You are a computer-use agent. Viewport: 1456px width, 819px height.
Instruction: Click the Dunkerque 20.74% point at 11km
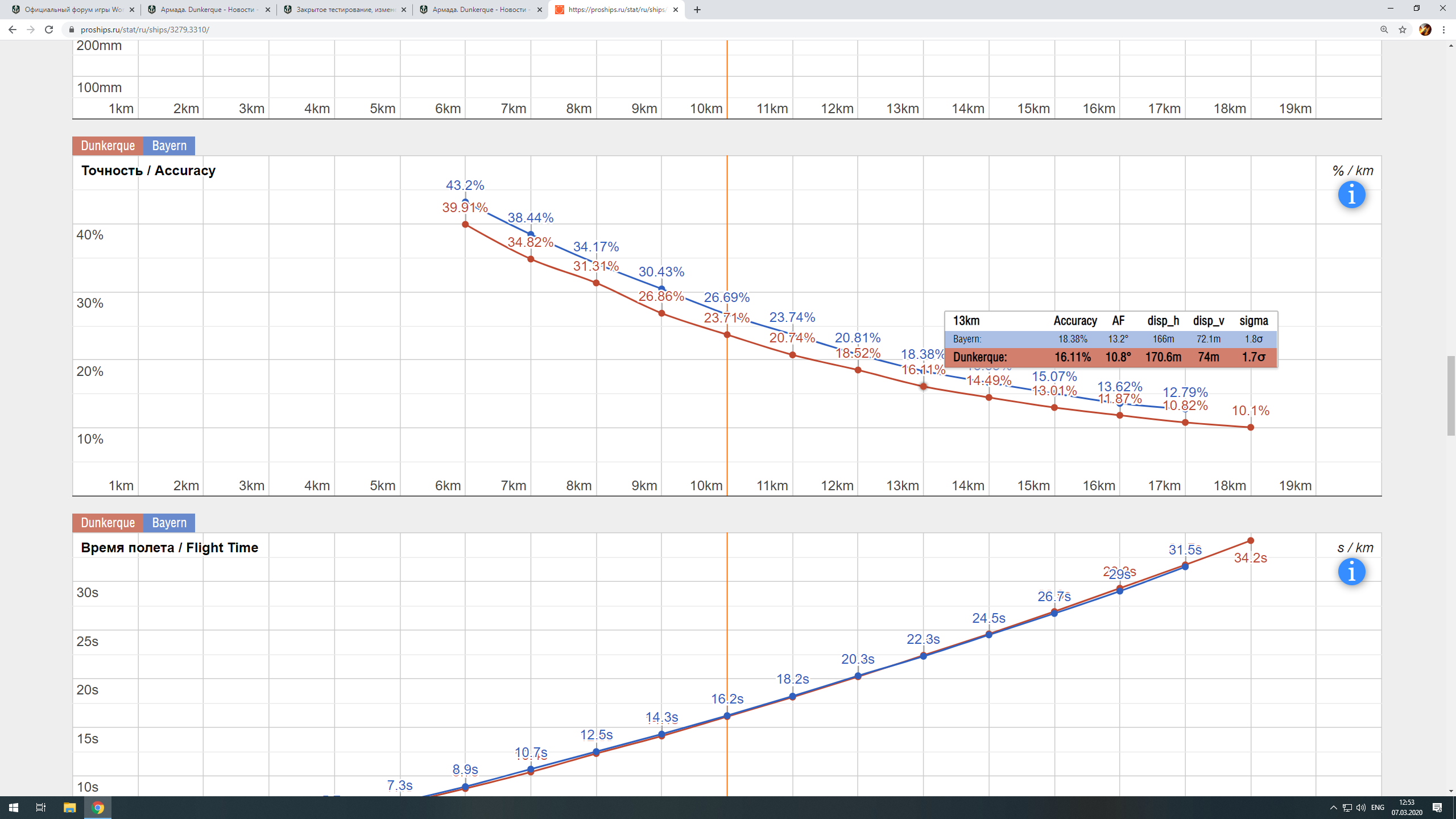coord(792,355)
